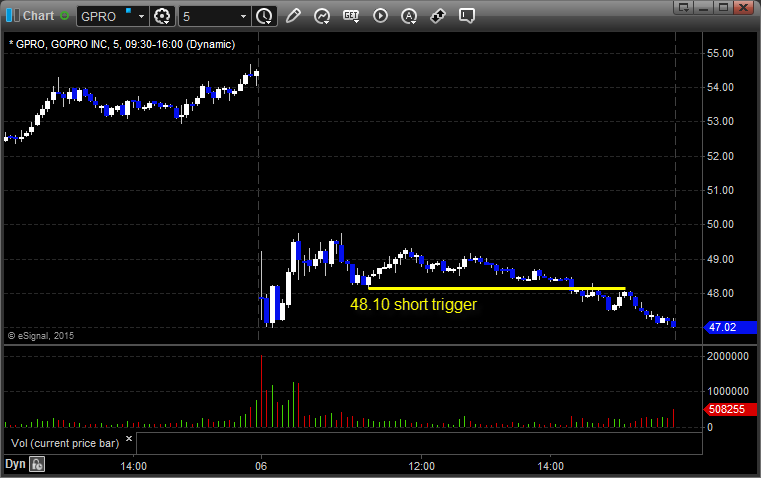Open the time template clock menu

click(264, 16)
